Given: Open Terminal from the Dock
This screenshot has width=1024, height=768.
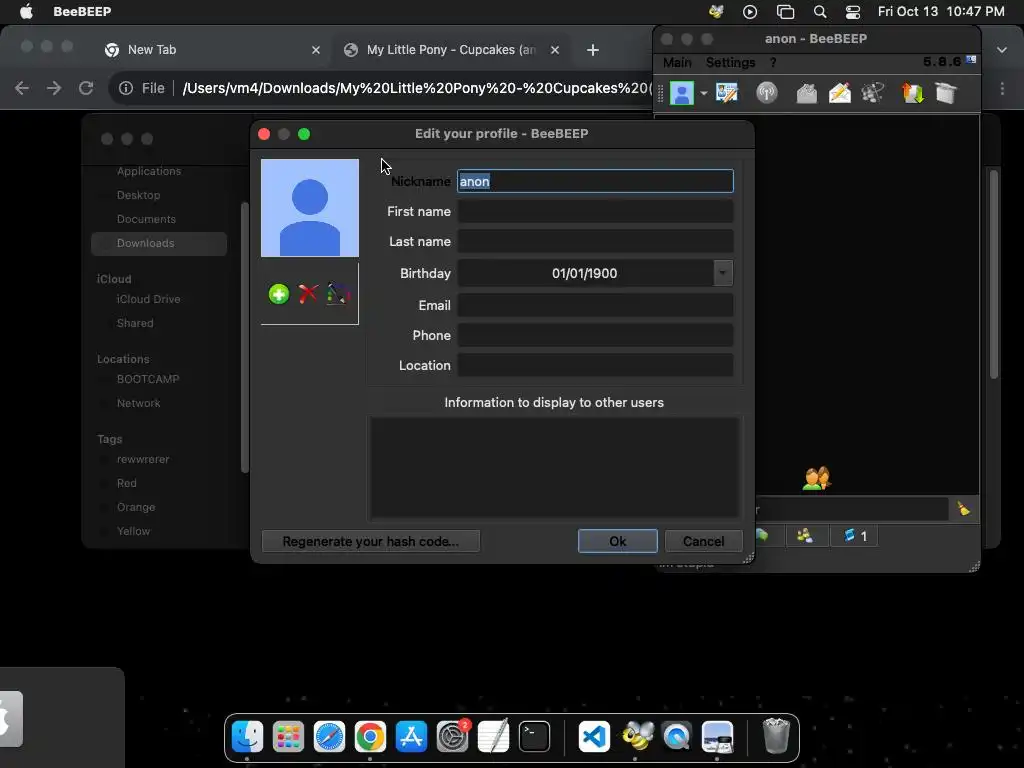Looking at the screenshot, I should pyautogui.click(x=534, y=737).
